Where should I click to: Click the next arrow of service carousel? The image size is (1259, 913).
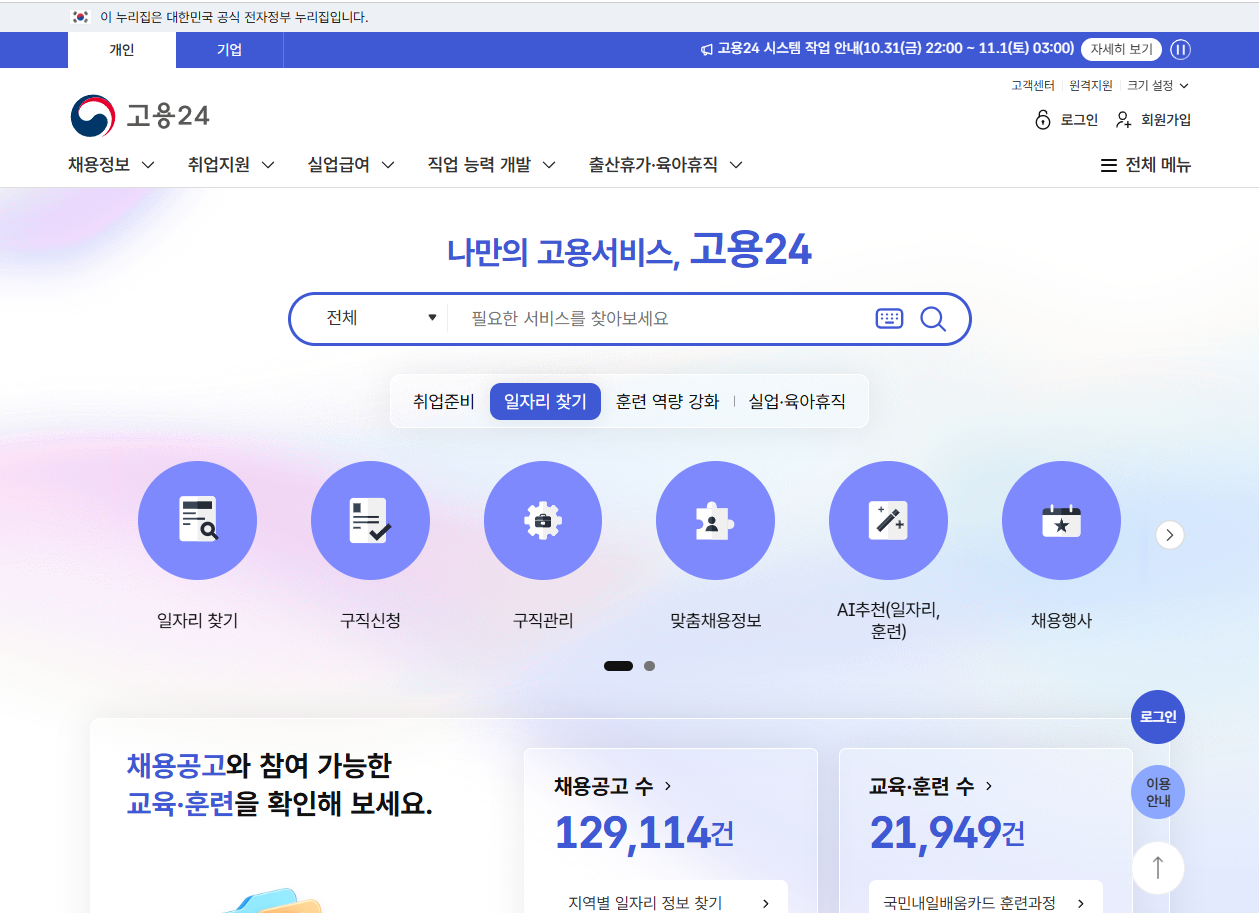tap(1170, 535)
